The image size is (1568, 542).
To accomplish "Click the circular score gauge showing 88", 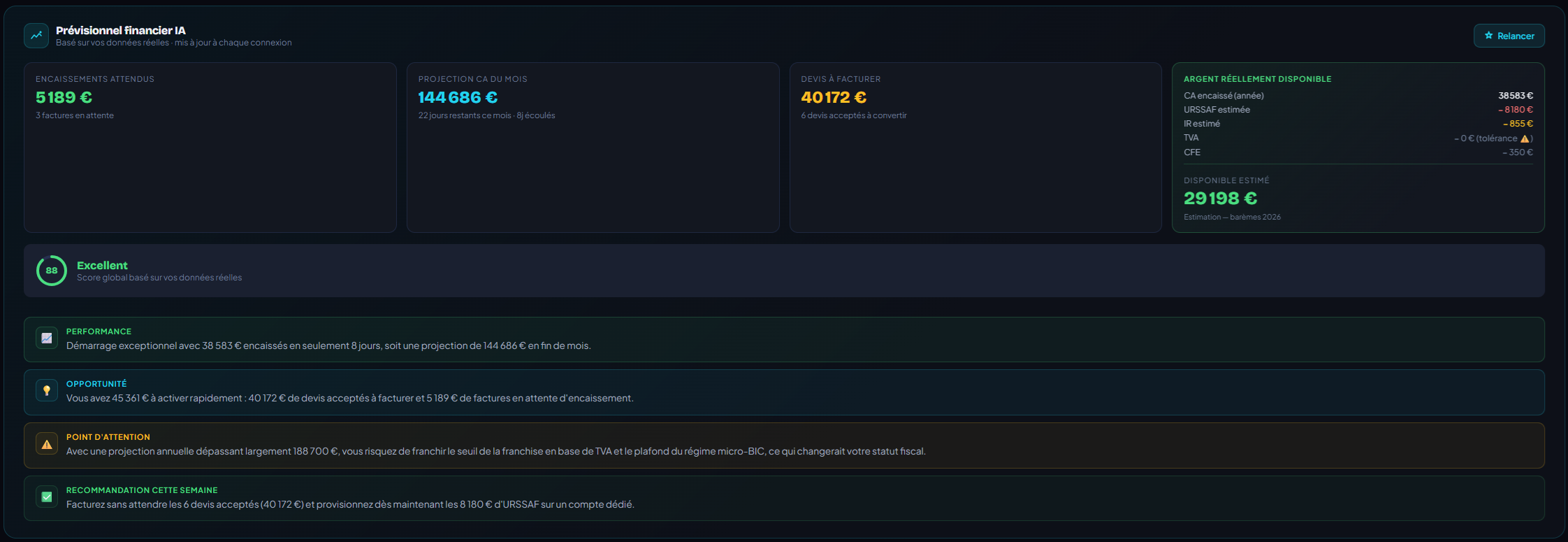I will (x=52, y=271).
